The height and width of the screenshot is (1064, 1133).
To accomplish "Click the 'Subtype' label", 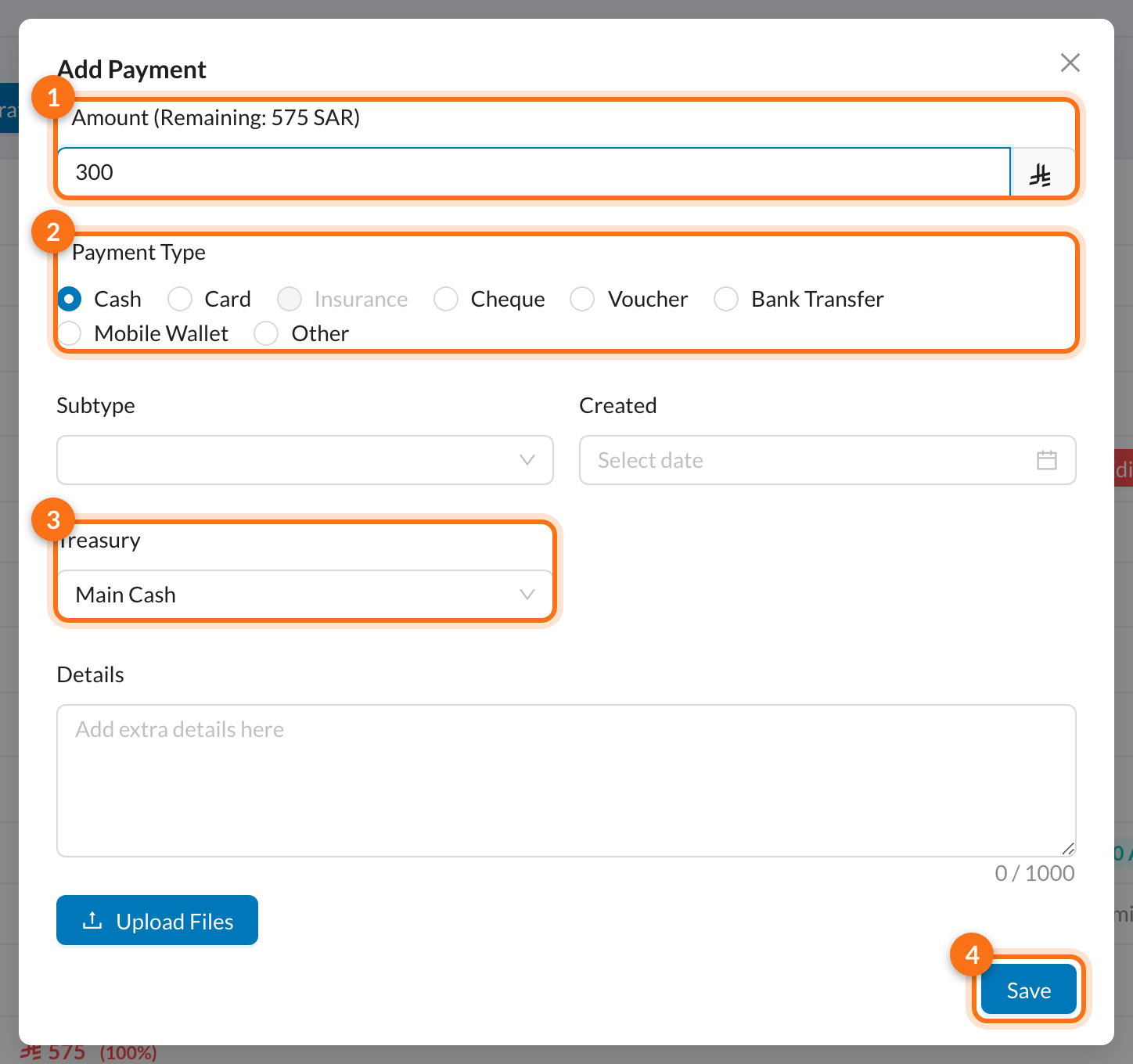I will click(95, 405).
